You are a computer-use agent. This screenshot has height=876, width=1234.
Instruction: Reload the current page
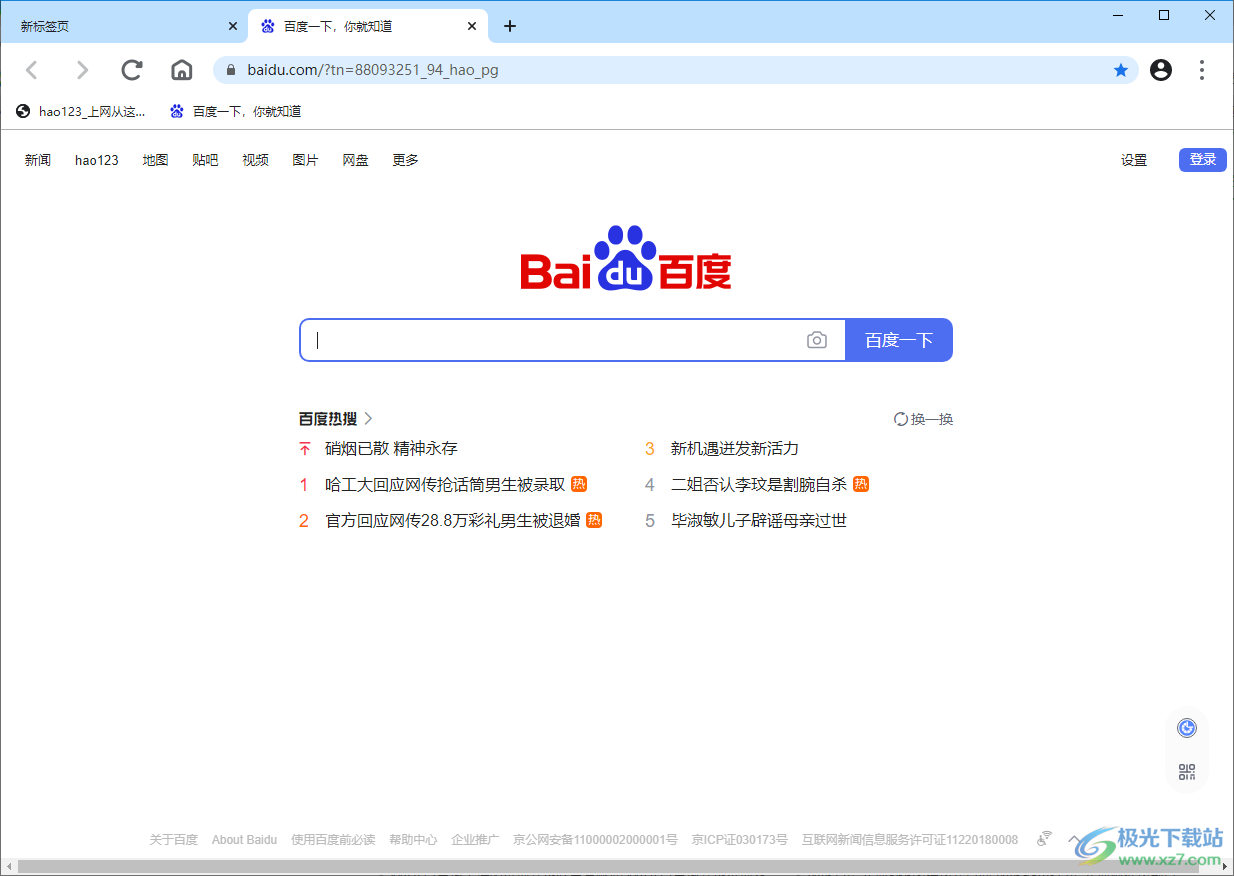coord(131,70)
